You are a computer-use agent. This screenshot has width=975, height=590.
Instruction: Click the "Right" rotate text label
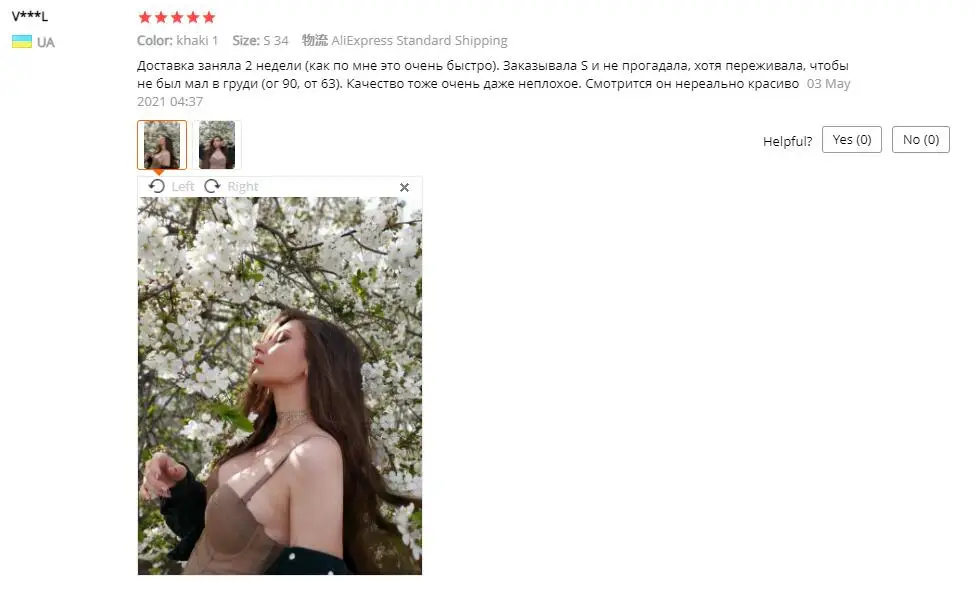pyautogui.click(x=243, y=187)
